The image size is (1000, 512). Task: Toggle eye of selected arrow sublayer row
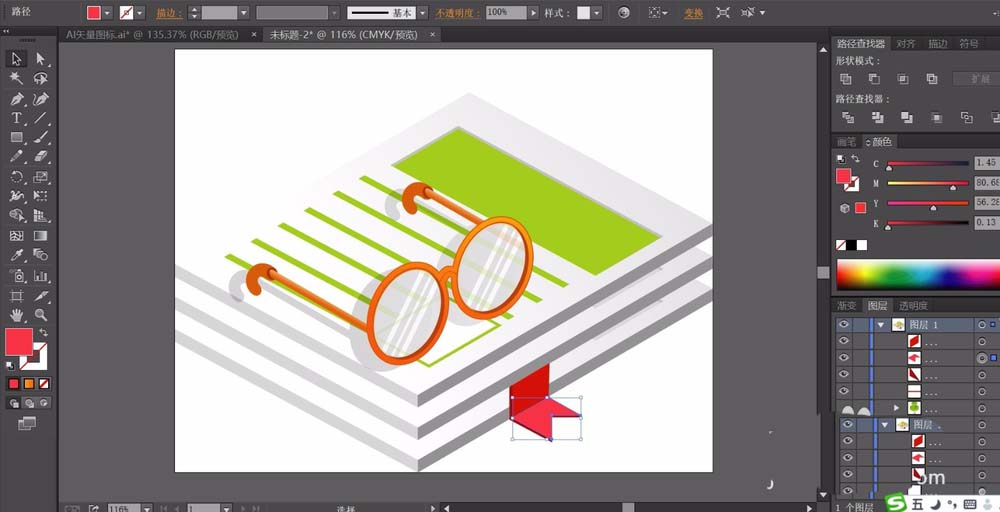click(844, 358)
